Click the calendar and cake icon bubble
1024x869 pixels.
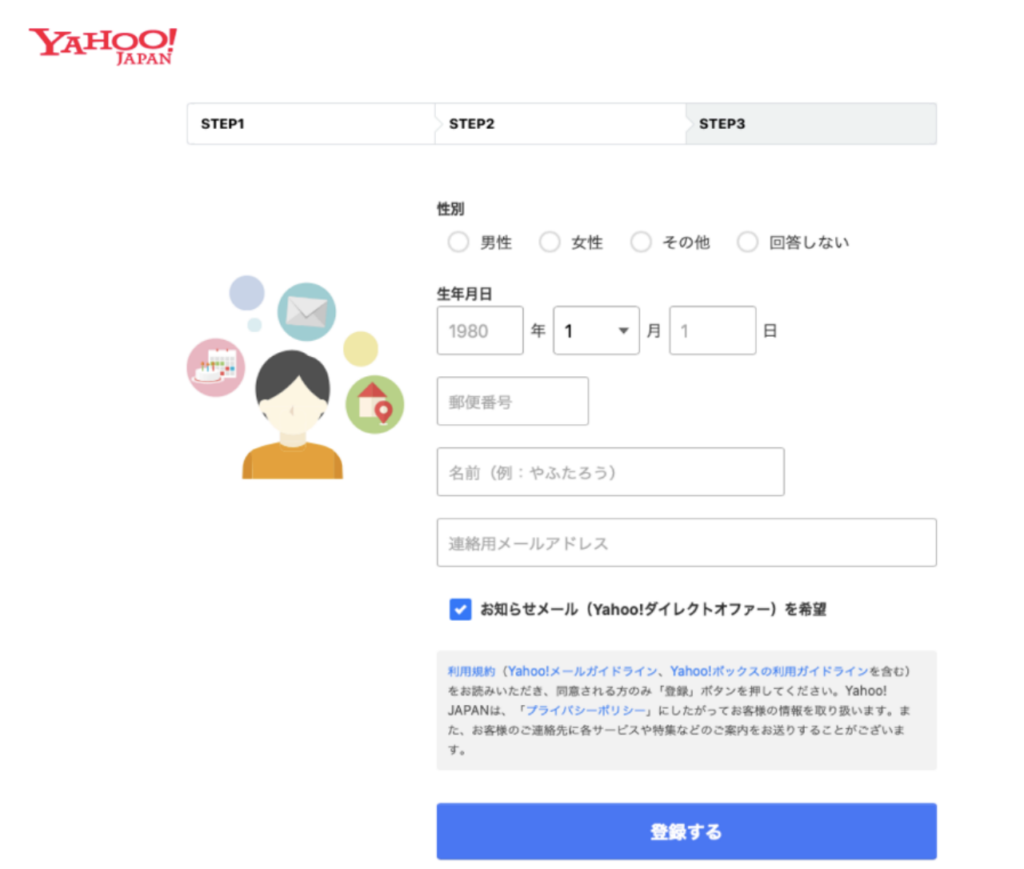coord(216,366)
